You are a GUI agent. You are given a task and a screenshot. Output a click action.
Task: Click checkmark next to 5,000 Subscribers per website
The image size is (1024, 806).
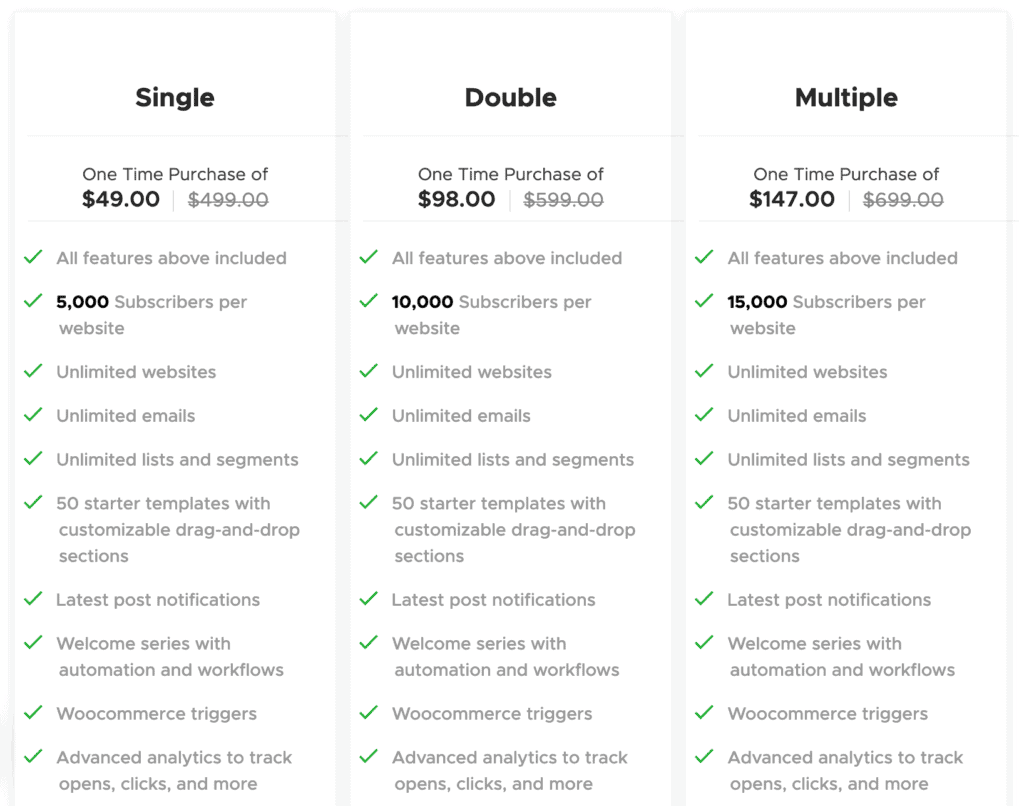pyautogui.click(x=33, y=300)
